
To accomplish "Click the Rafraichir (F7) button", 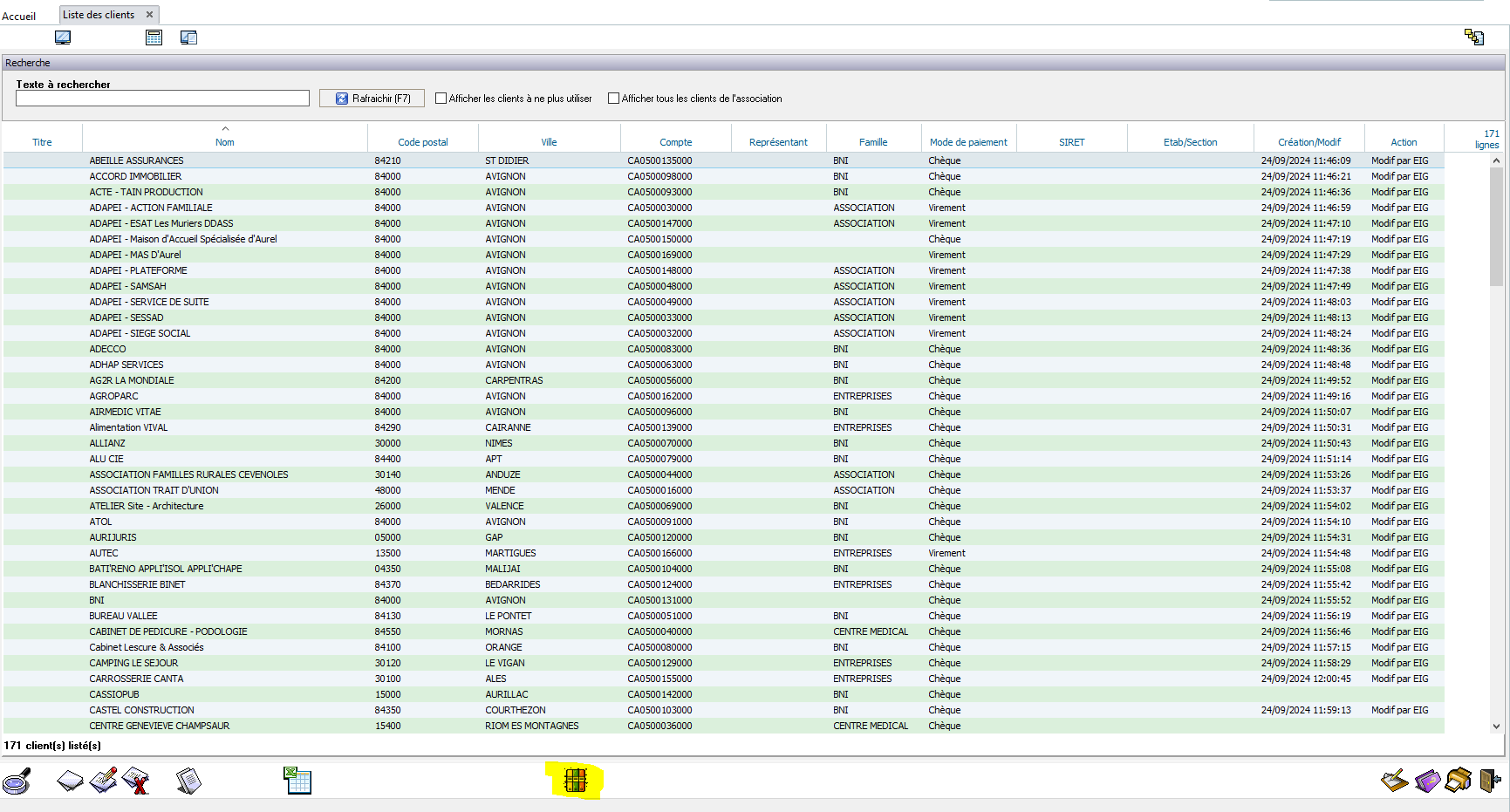I will [372, 99].
